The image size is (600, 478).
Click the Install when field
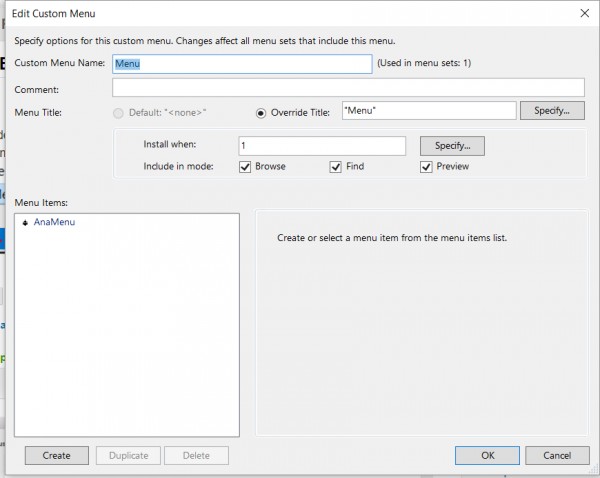[x=322, y=146]
